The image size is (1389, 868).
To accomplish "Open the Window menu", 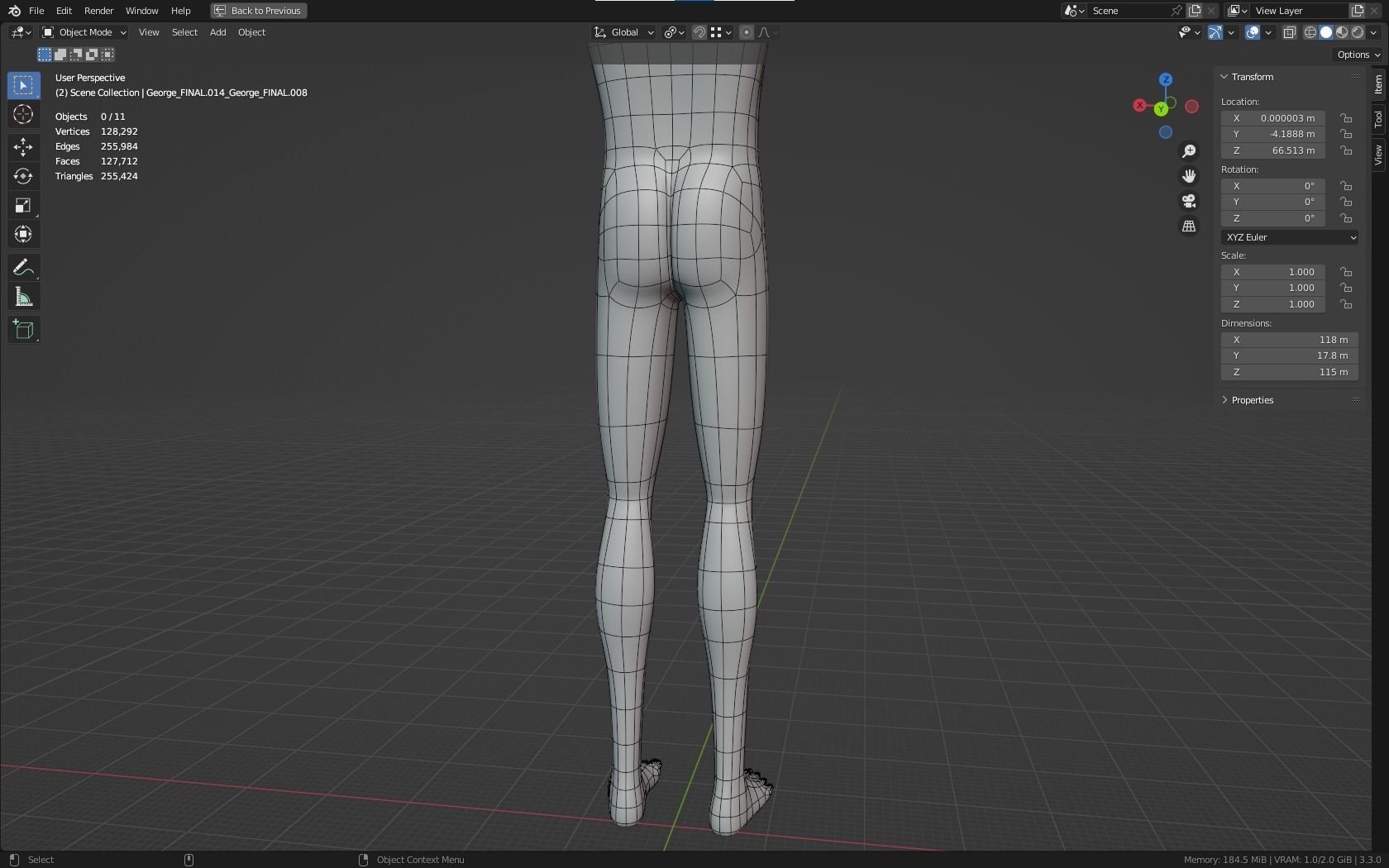I will click(141, 11).
